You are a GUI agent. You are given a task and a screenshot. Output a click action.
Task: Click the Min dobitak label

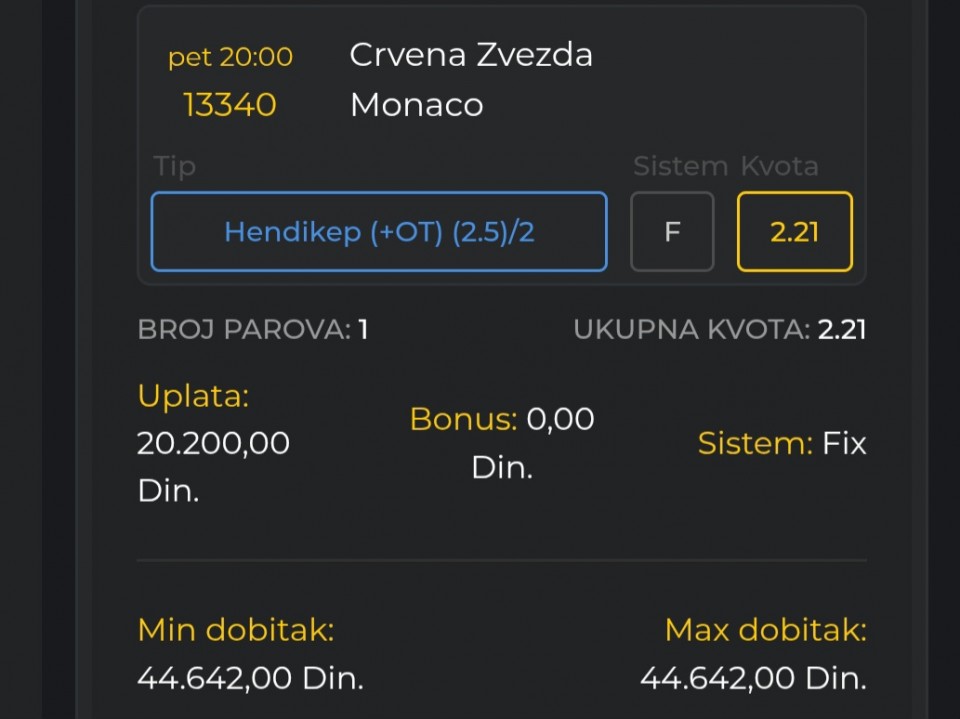tap(236, 630)
